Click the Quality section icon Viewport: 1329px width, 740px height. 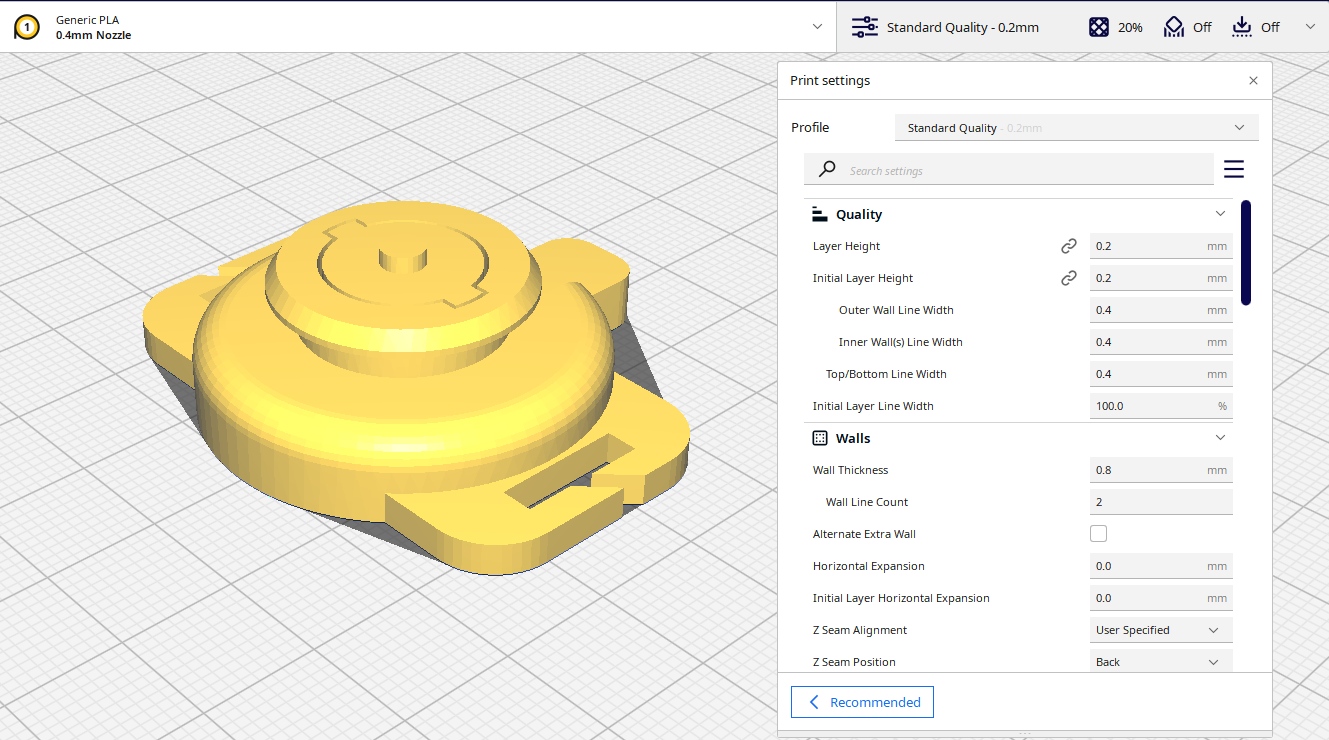point(820,214)
